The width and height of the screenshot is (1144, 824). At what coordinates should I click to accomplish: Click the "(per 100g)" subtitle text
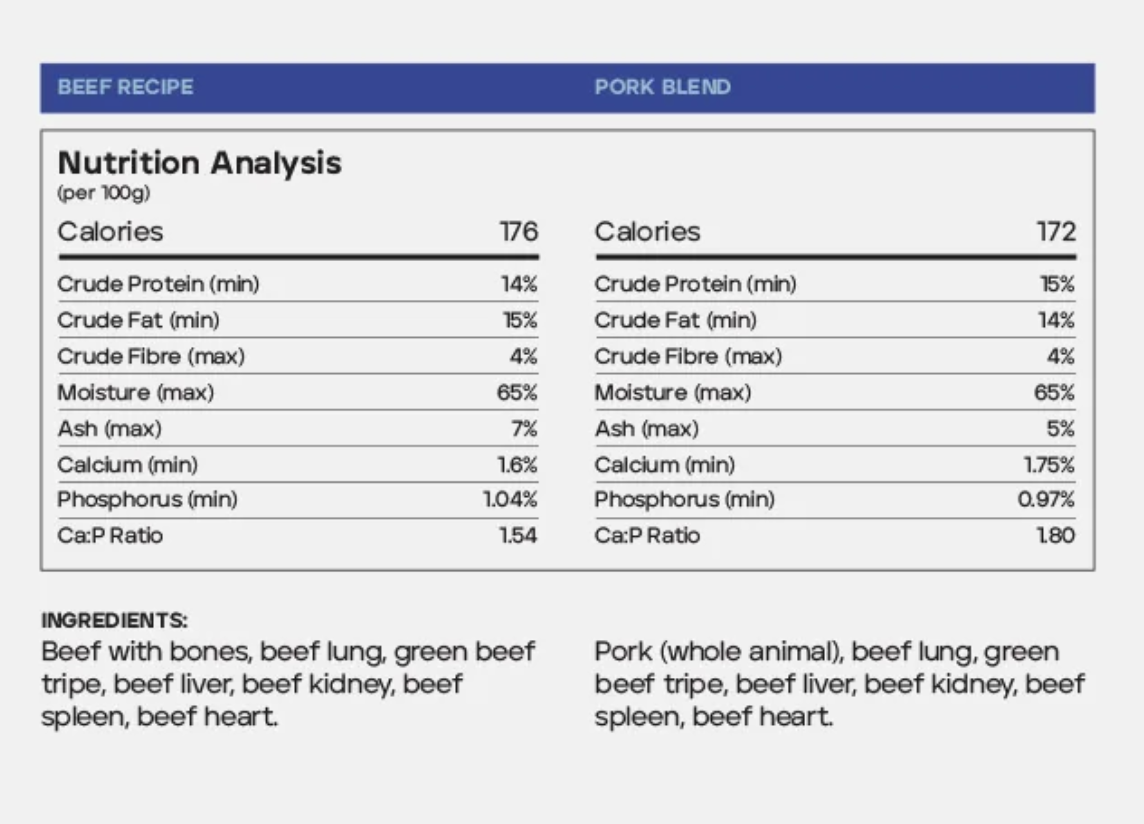click(104, 193)
